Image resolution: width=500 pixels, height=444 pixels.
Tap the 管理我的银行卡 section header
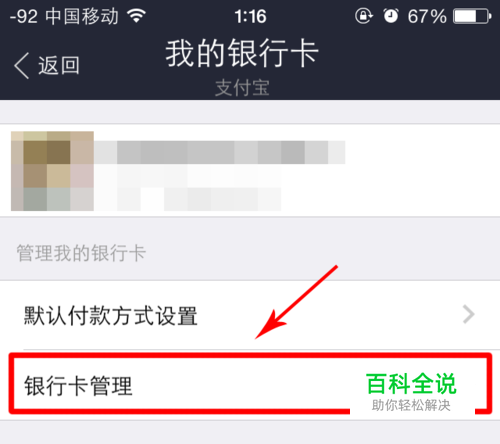(81, 253)
